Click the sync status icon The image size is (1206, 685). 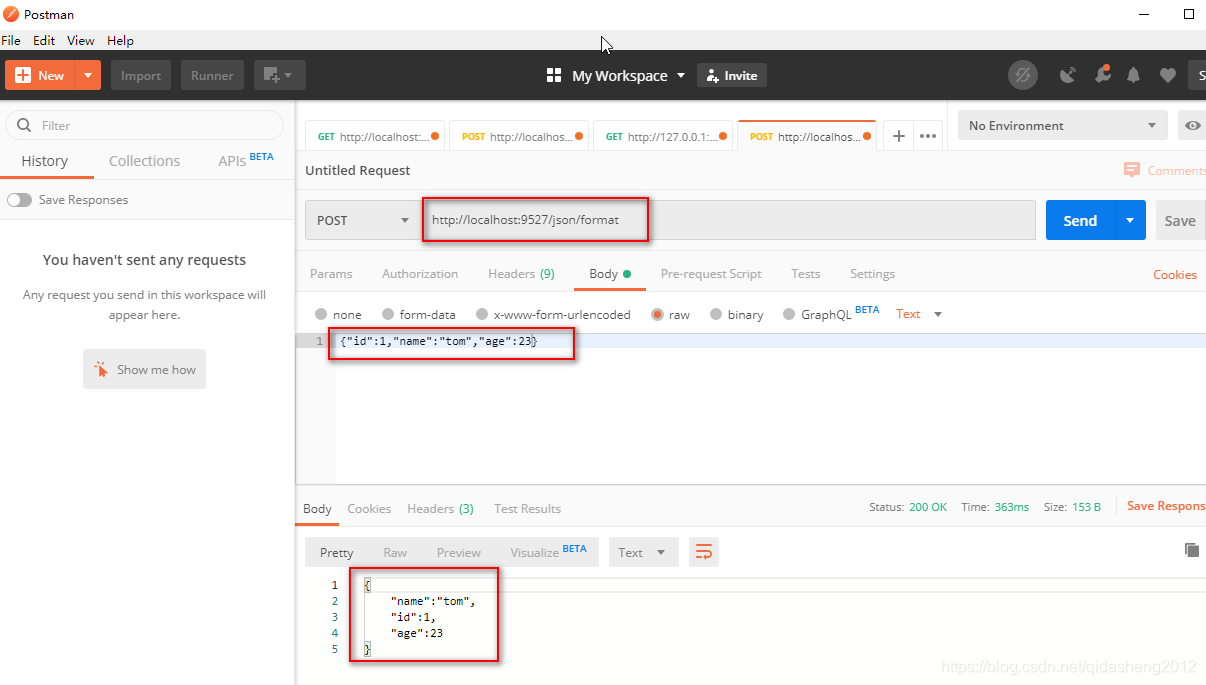click(1022, 75)
